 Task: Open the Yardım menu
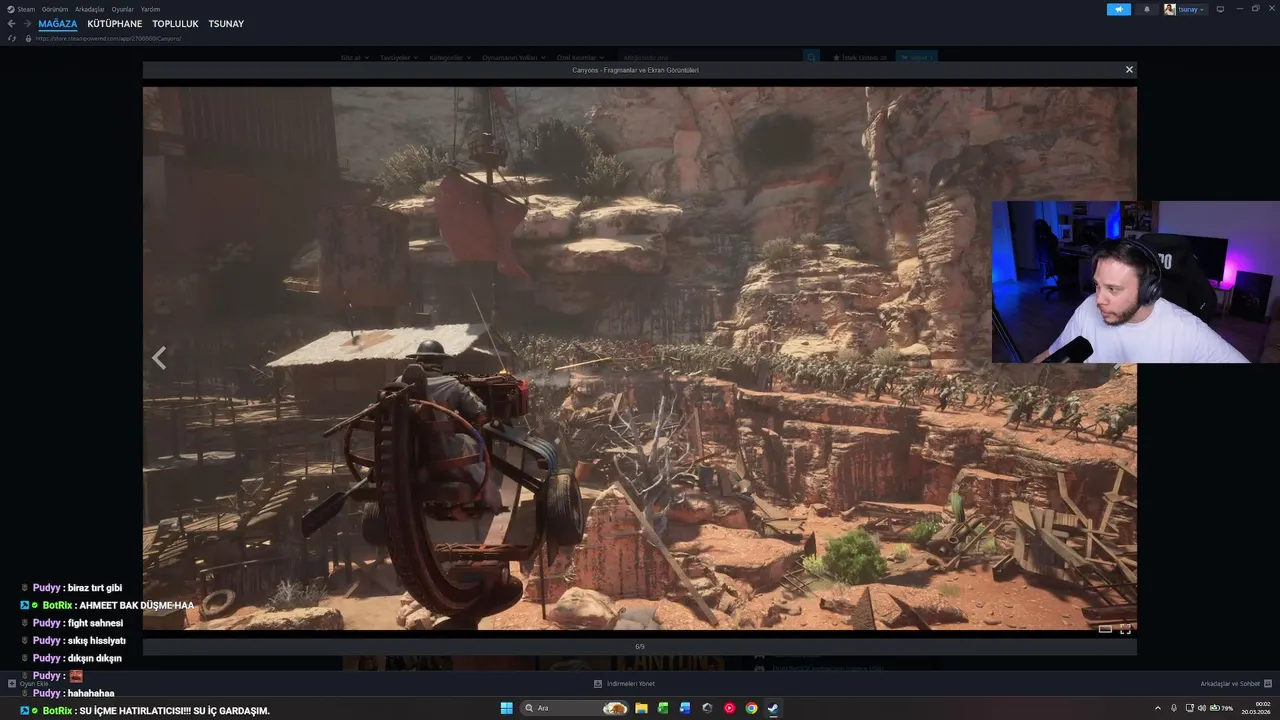tap(150, 9)
